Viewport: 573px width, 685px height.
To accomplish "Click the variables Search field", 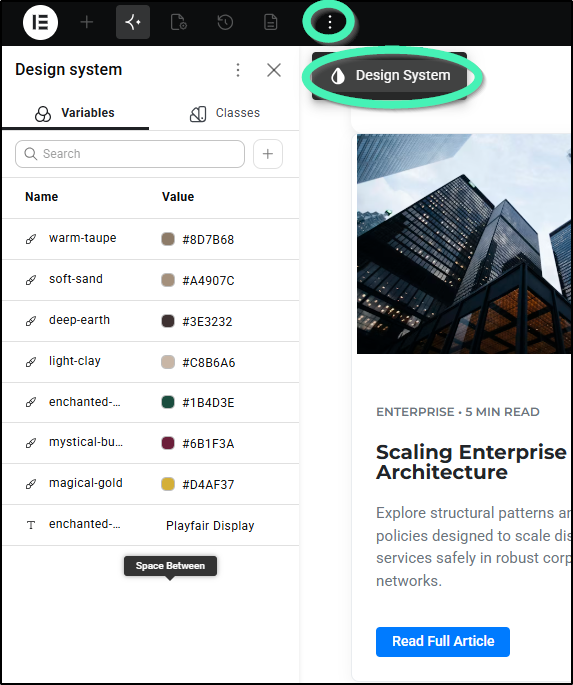I will pyautogui.click(x=130, y=154).
